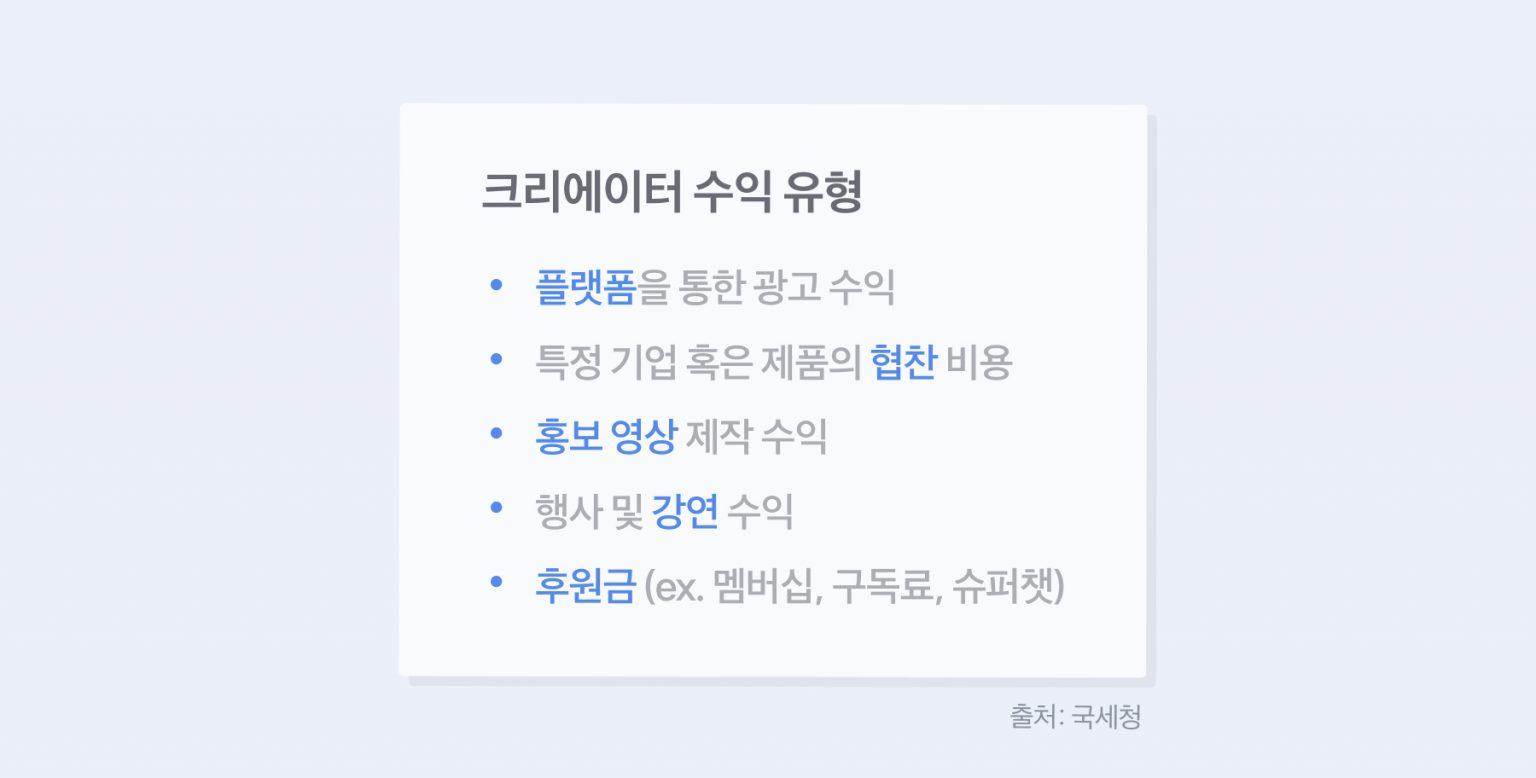Click the blue highlighted word 후원금
Image resolution: width=1536 pixels, height=778 pixels.
(586, 586)
